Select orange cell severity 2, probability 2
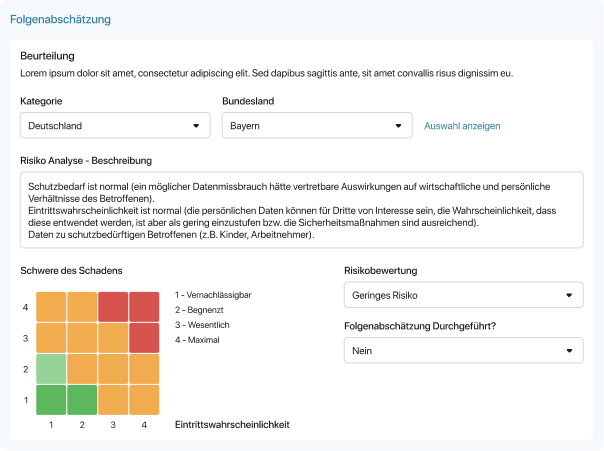The width and height of the screenshot is (604, 451). [82, 368]
